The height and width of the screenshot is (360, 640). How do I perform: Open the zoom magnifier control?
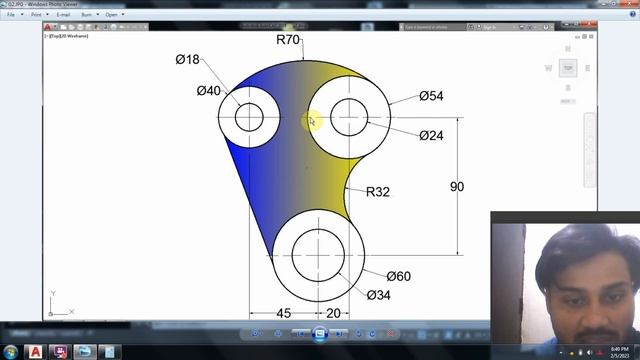[x=256, y=333]
